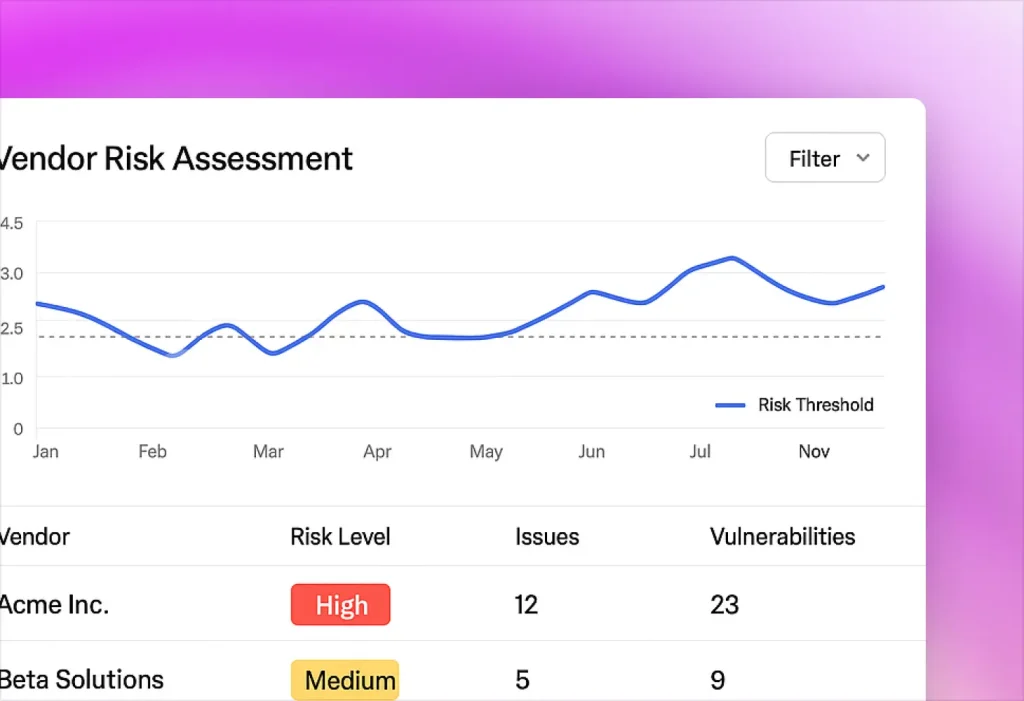1024x701 pixels.
Task: Sort by the Issues column header
Action: pyautogui.click(x=547, y=536)
